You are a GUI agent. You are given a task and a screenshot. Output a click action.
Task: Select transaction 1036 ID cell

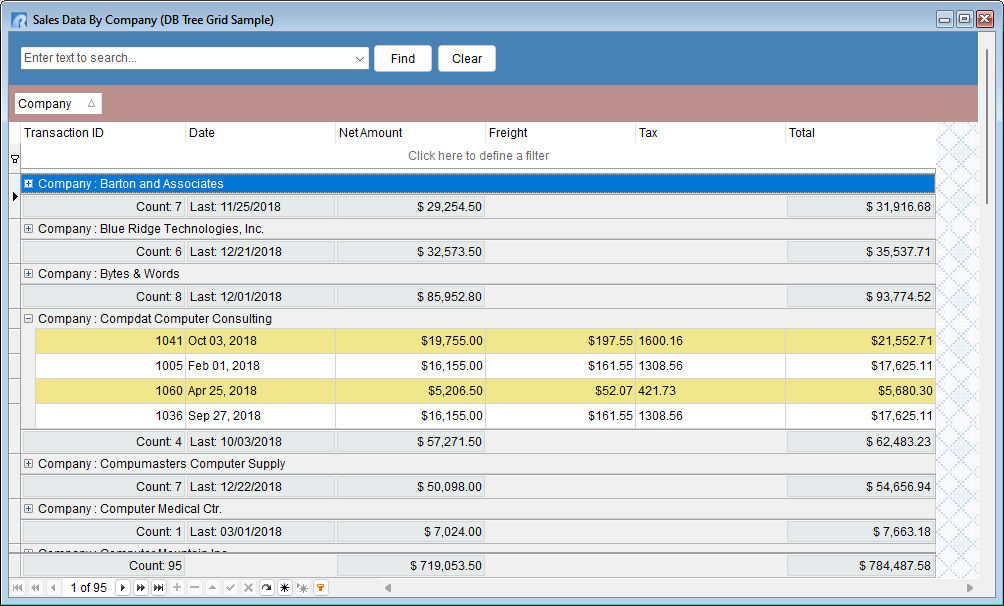click(110, 416)
